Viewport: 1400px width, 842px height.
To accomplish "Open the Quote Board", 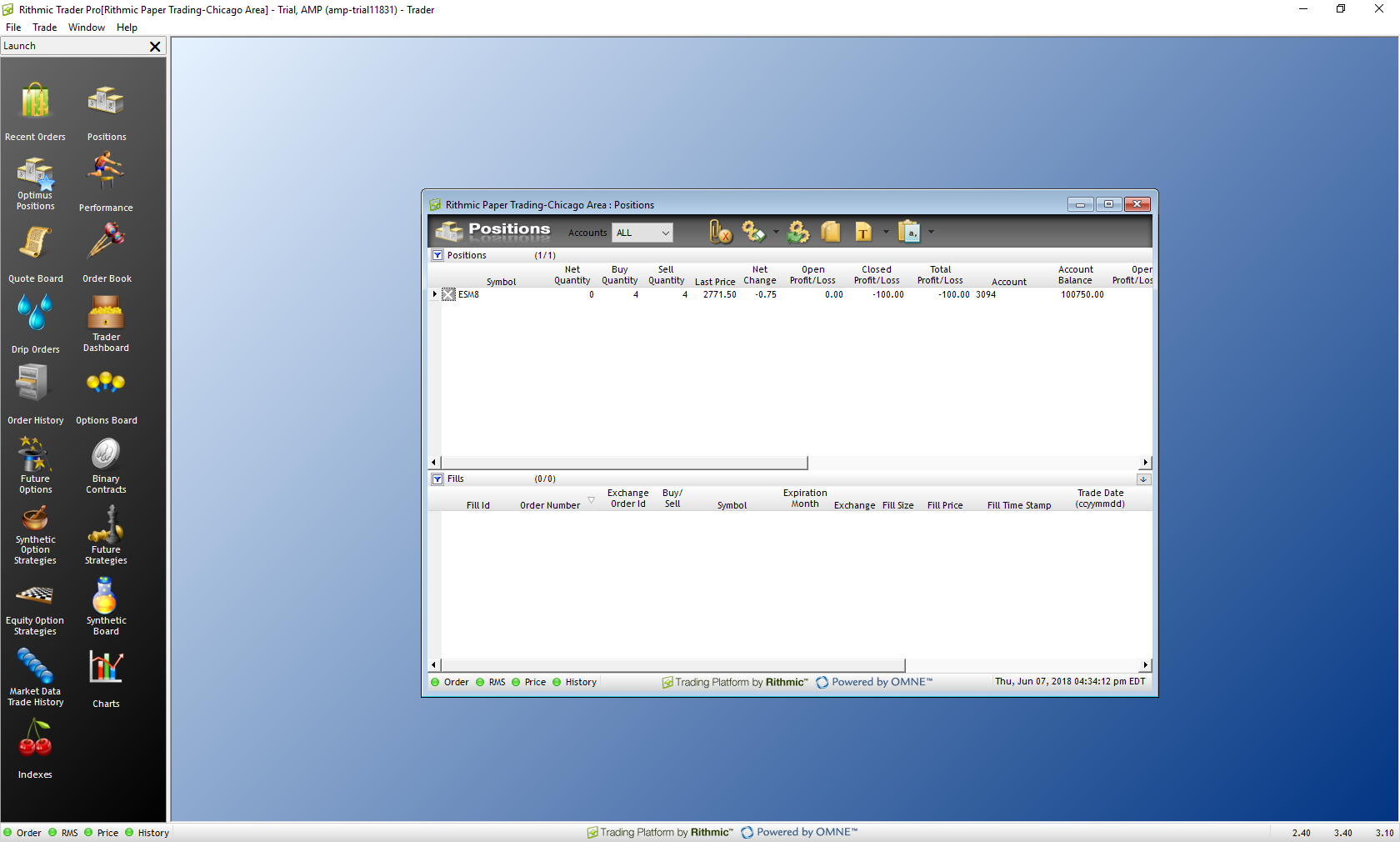I will tap(35, 253).
